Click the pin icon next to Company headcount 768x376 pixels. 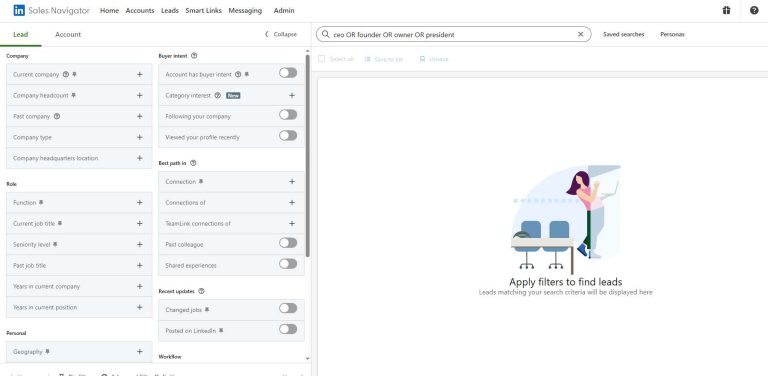tap(73, 95)
